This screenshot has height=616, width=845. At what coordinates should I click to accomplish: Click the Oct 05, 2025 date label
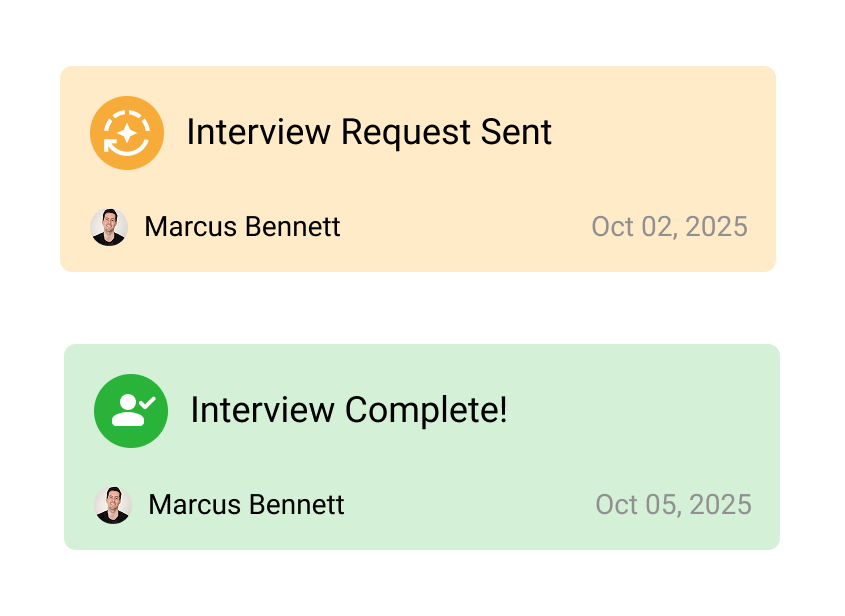point(673,505)
